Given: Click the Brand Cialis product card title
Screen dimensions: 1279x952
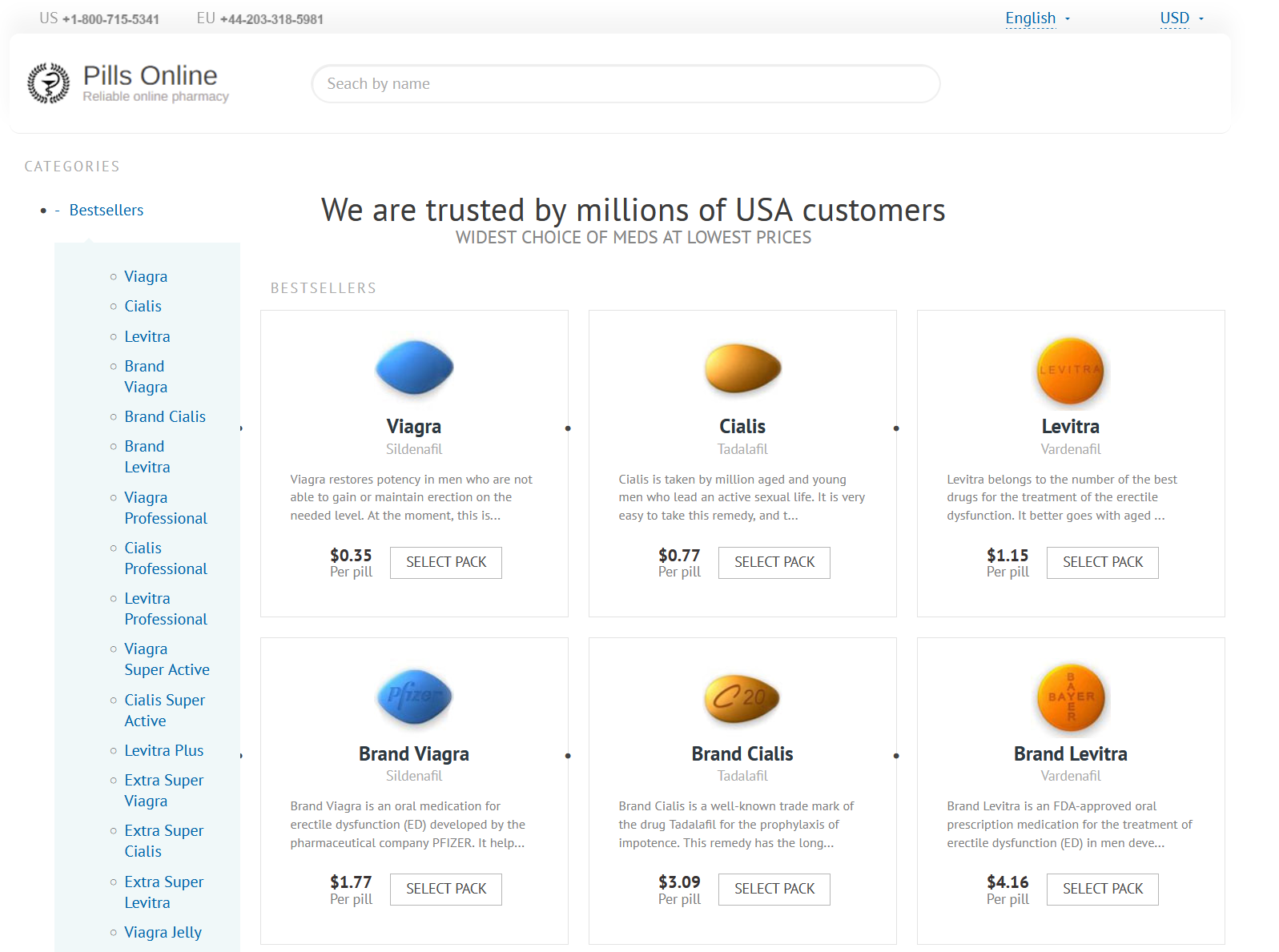Looking at the screenshot, I should pyautogui.click(x=742, y=754).
